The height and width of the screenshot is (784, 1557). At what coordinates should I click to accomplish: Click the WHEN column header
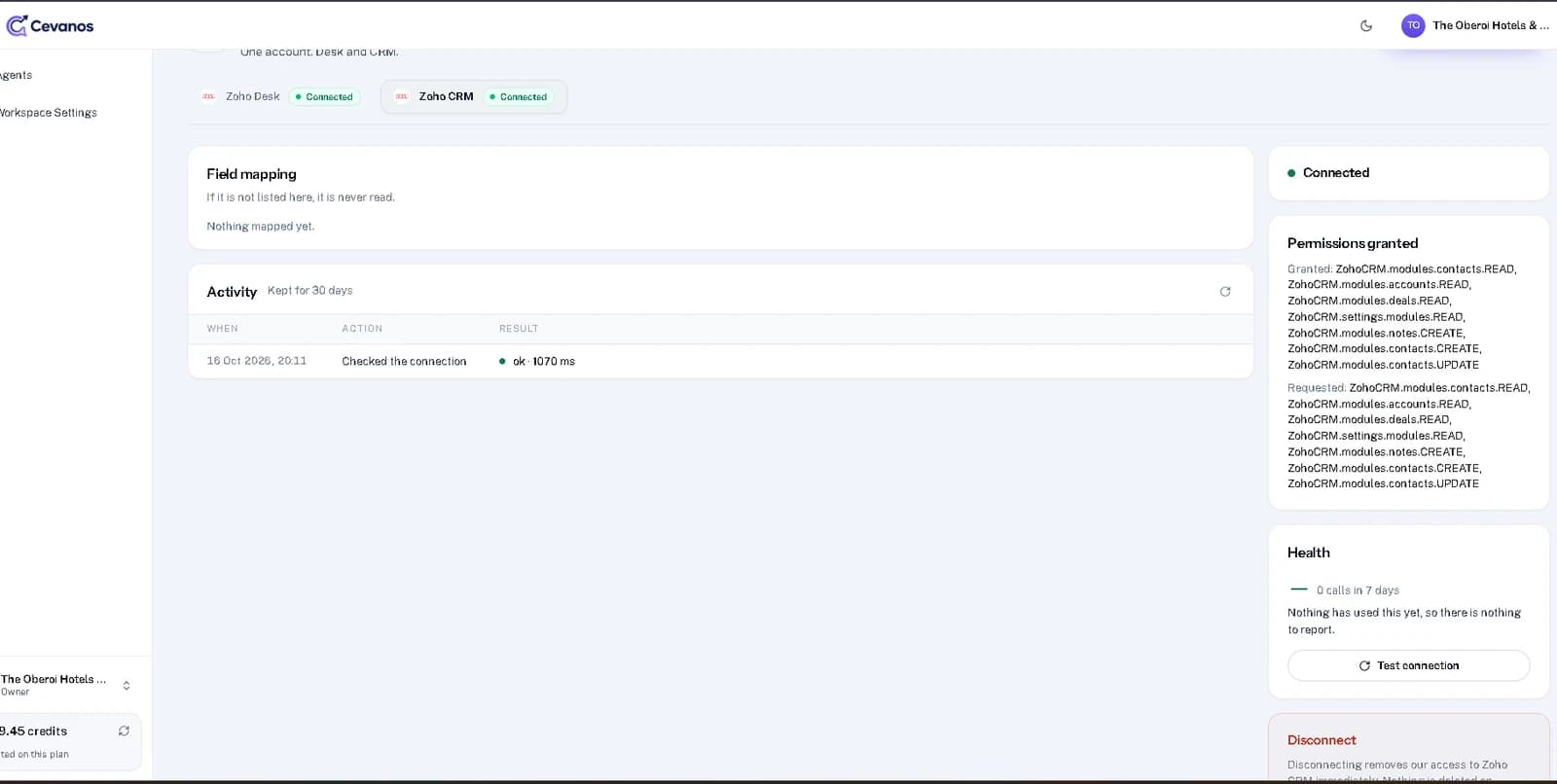pyautogui.click(x=222, y=329)
